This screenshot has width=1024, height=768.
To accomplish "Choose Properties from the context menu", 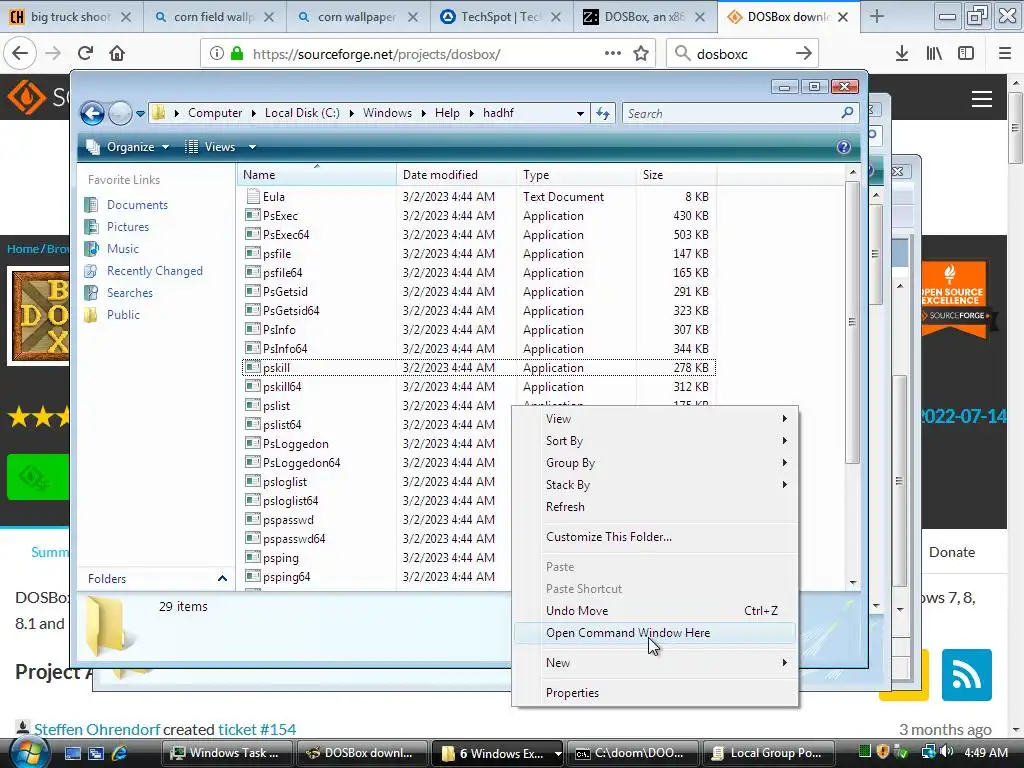I will 655,693.
